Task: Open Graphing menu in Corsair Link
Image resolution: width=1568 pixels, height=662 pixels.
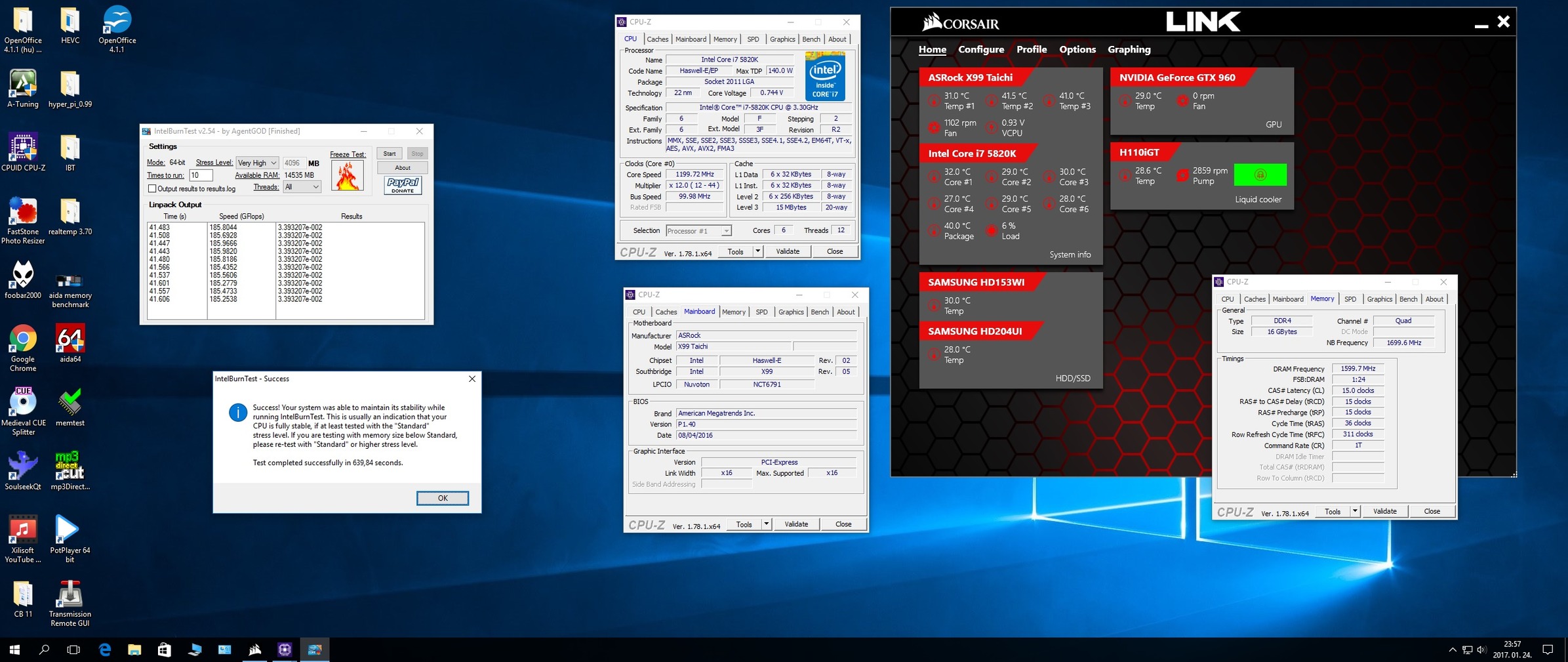Action: [x=1129, y=49]
